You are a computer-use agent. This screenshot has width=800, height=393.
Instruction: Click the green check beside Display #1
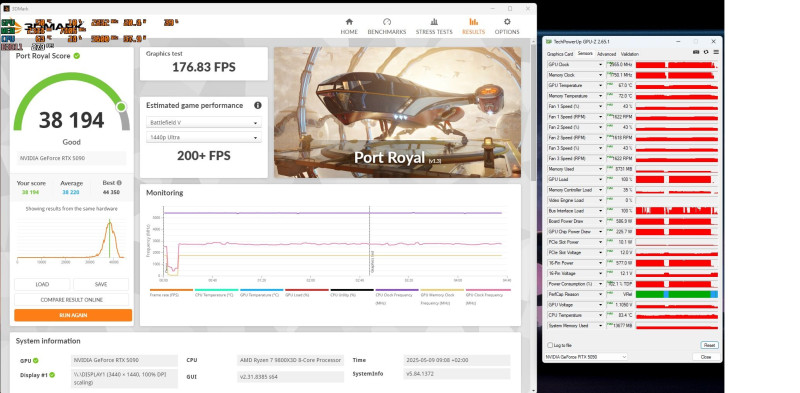click(x=52, y=375)
